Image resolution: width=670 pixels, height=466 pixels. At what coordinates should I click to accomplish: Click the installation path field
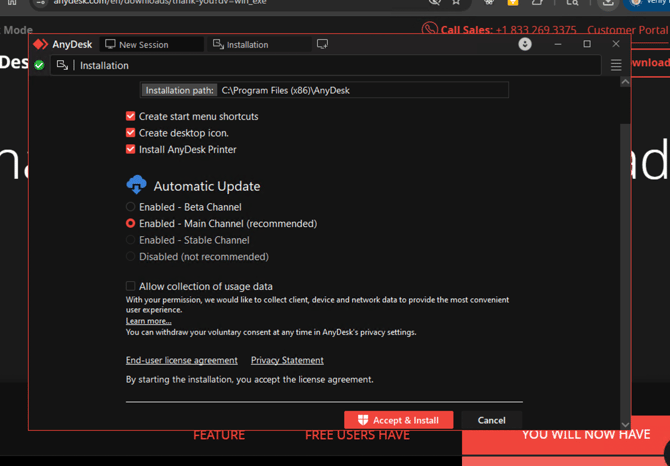(325, 90)
